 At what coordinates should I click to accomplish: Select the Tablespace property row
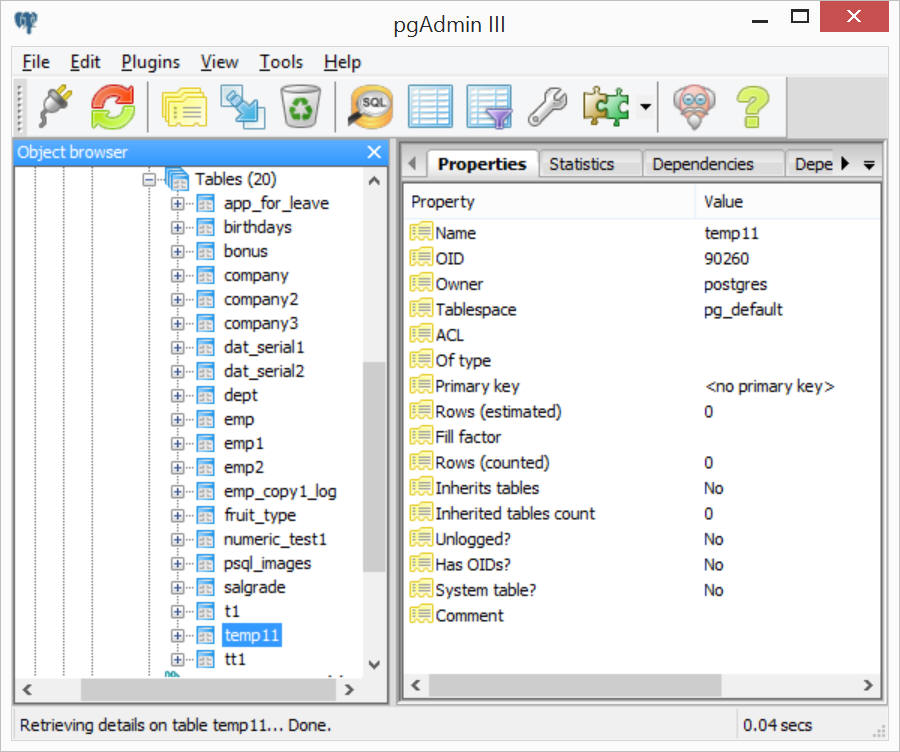tap(642, 310)
